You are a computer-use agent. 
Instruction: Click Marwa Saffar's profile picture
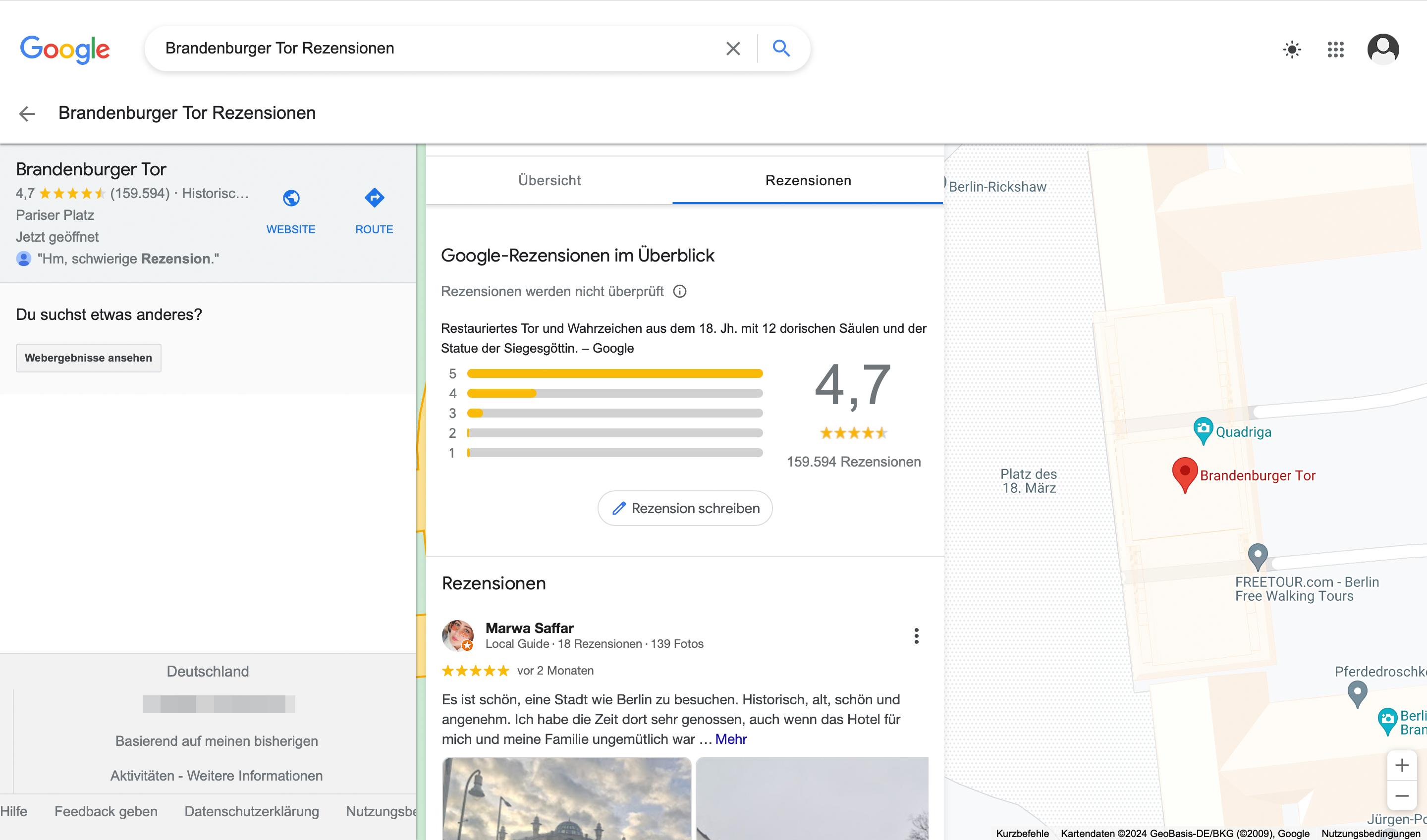coord(457,635)
